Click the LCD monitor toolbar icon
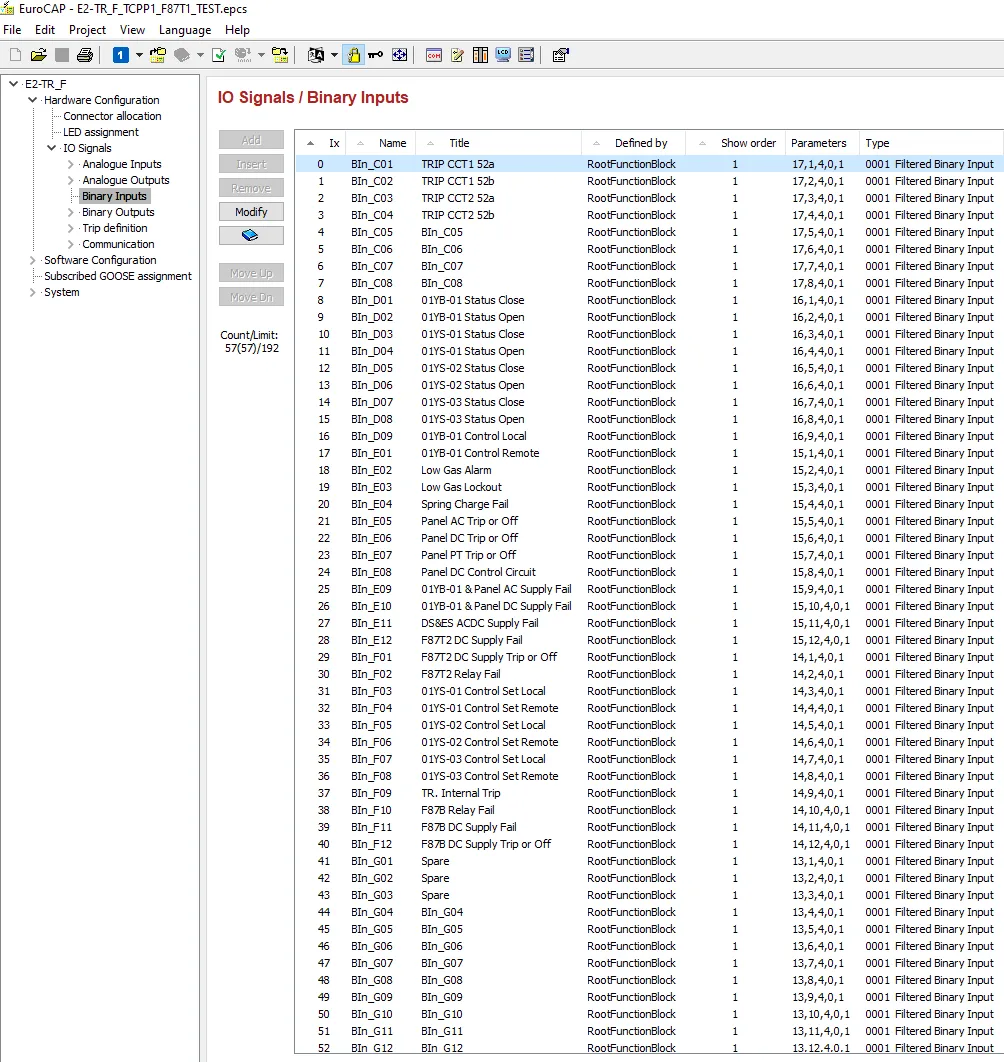1004x1062 pixels. pyautogui.click(x=503, y=55)
